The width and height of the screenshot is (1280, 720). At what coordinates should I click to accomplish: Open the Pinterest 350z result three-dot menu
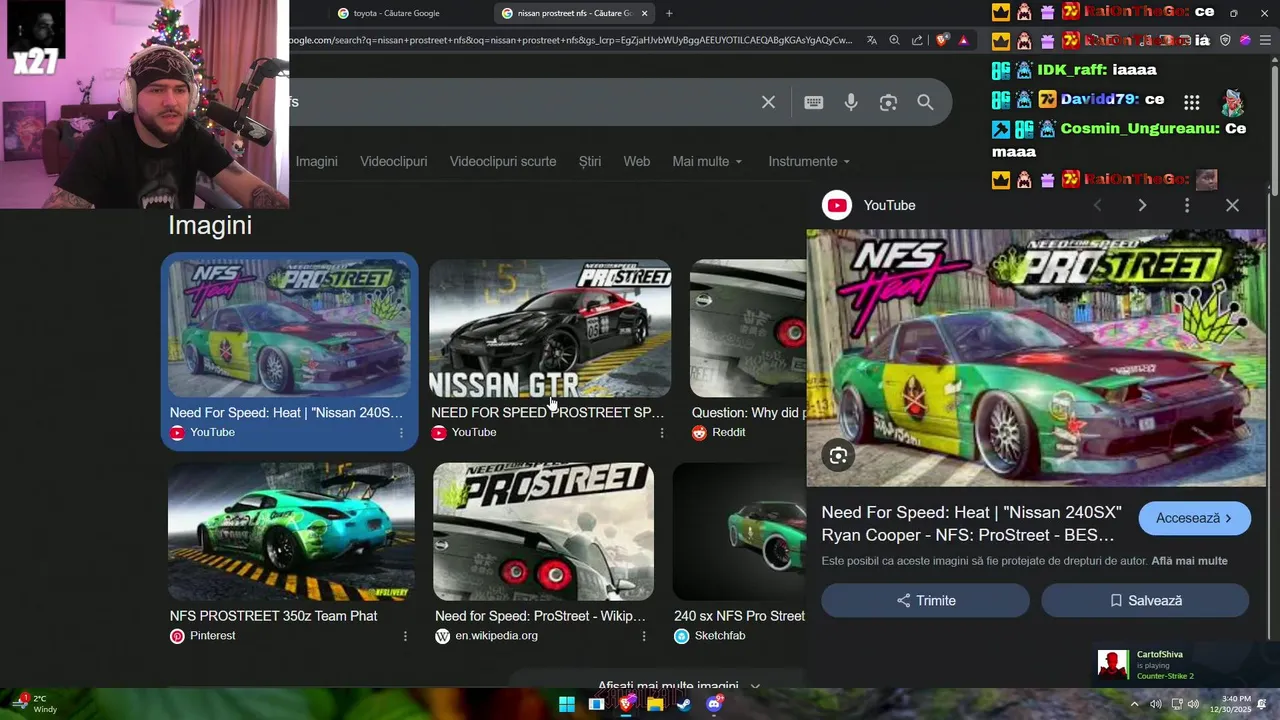(405, 636)
